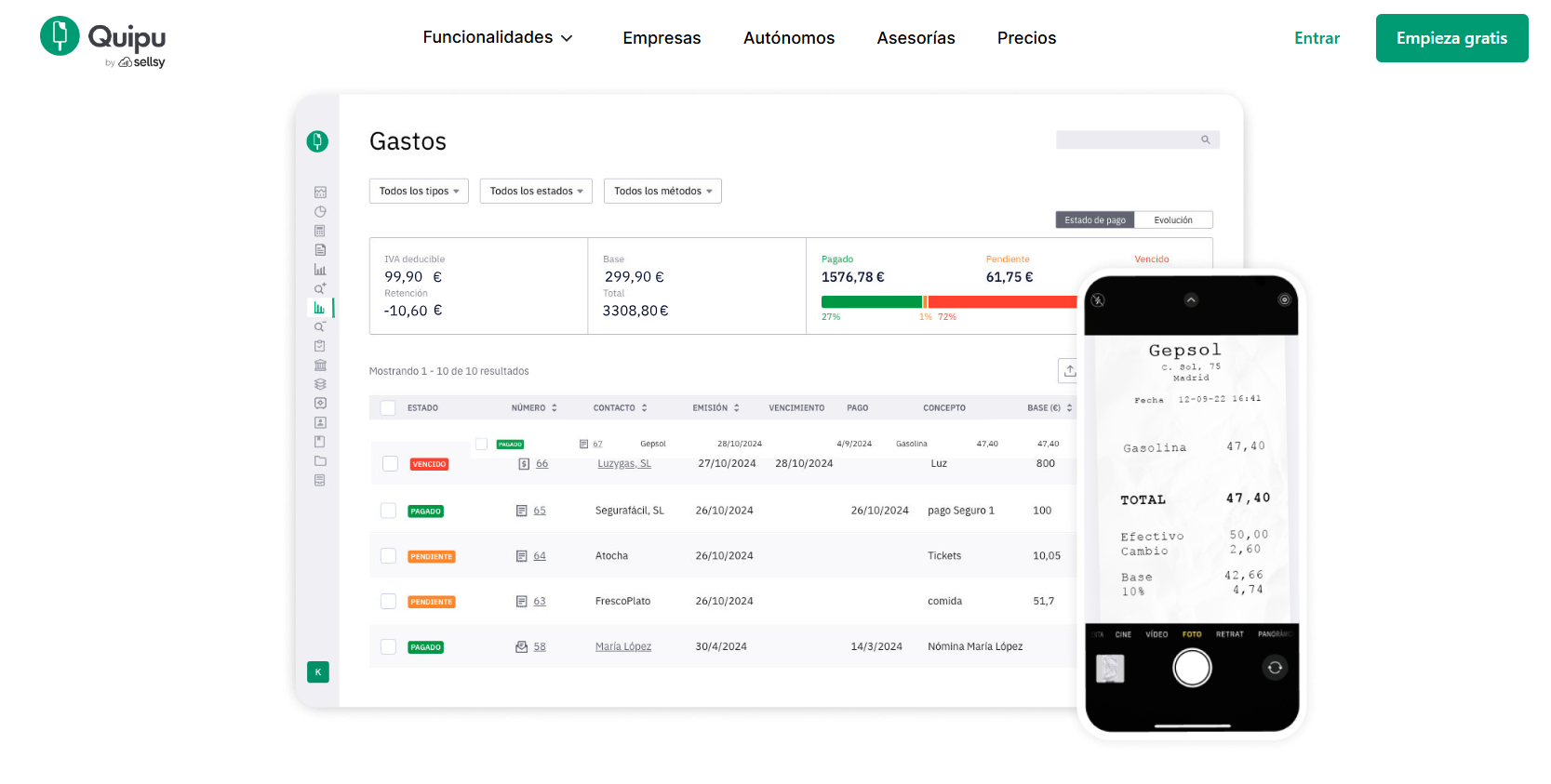Open the contact card sidebar icon
Image resolution: width=1551 pixels, height=784 pixels.
pos(320,422)
